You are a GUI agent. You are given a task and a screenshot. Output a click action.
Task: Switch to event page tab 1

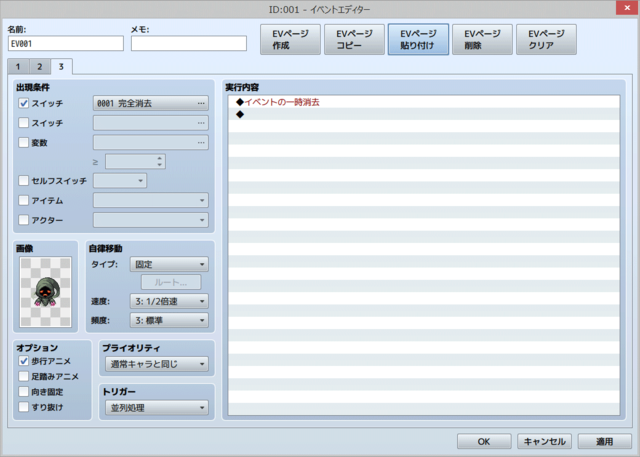(x=18, y=67)
